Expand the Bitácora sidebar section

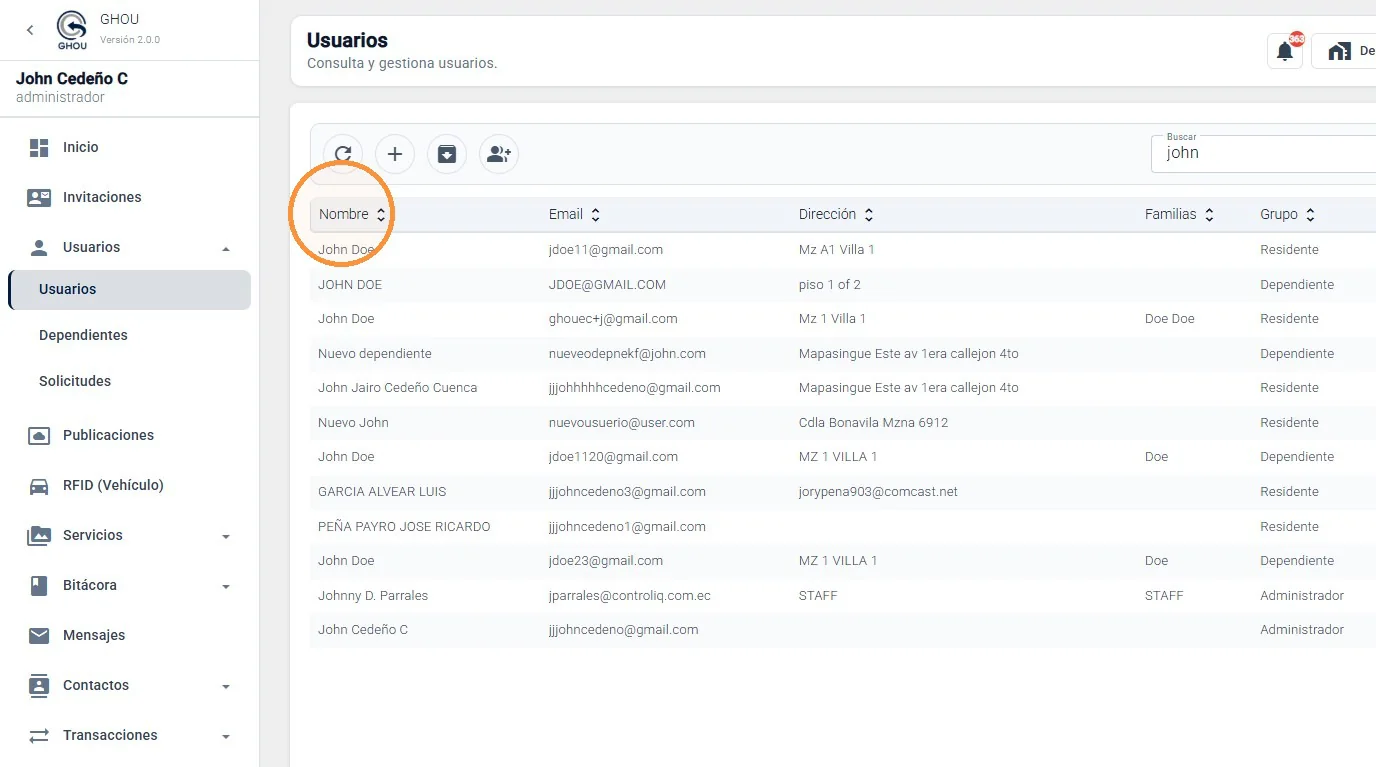point(226,586)
